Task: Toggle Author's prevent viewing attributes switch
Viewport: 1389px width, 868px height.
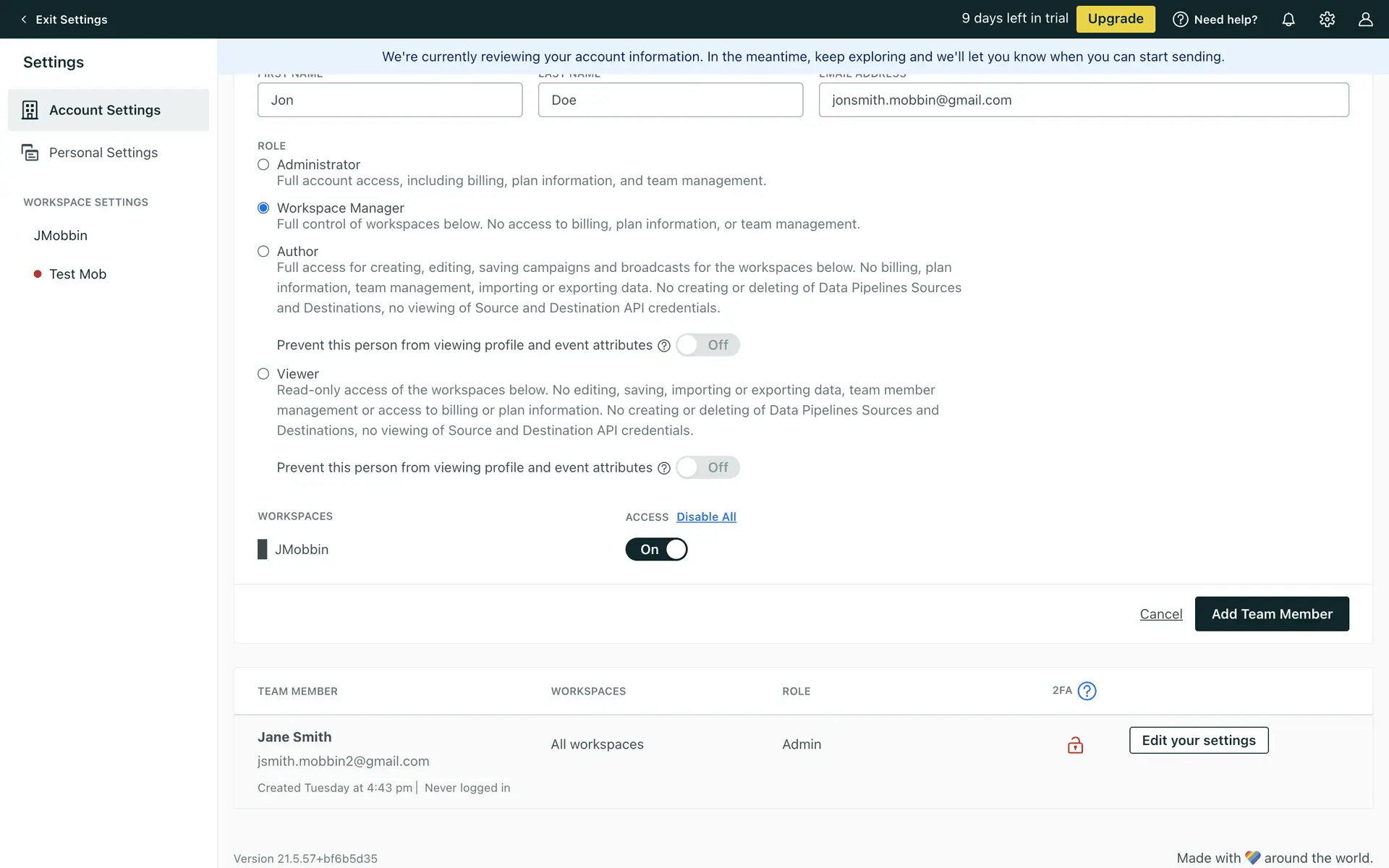Action: 708,345
